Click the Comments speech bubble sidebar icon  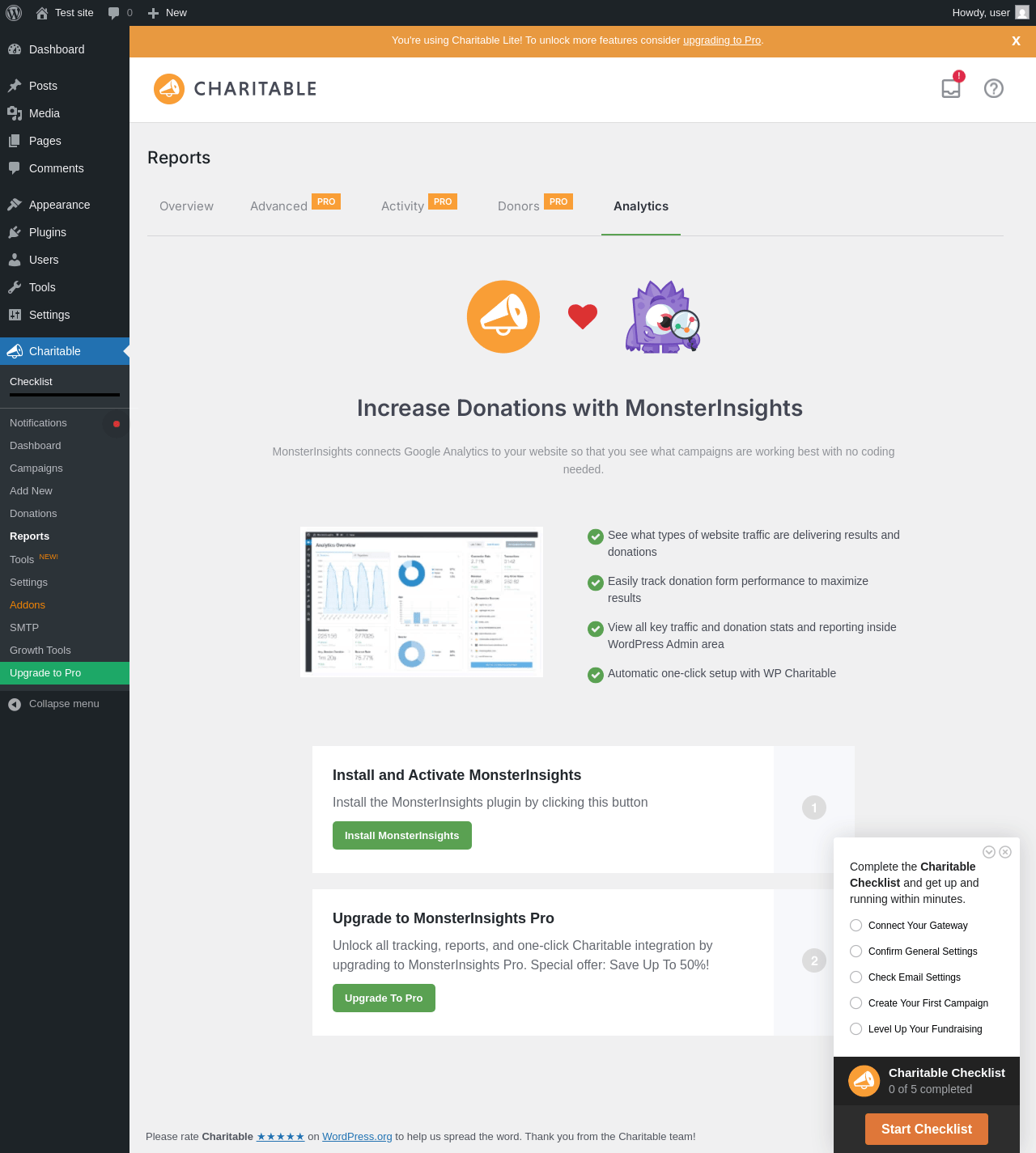[x=15, y=168]
